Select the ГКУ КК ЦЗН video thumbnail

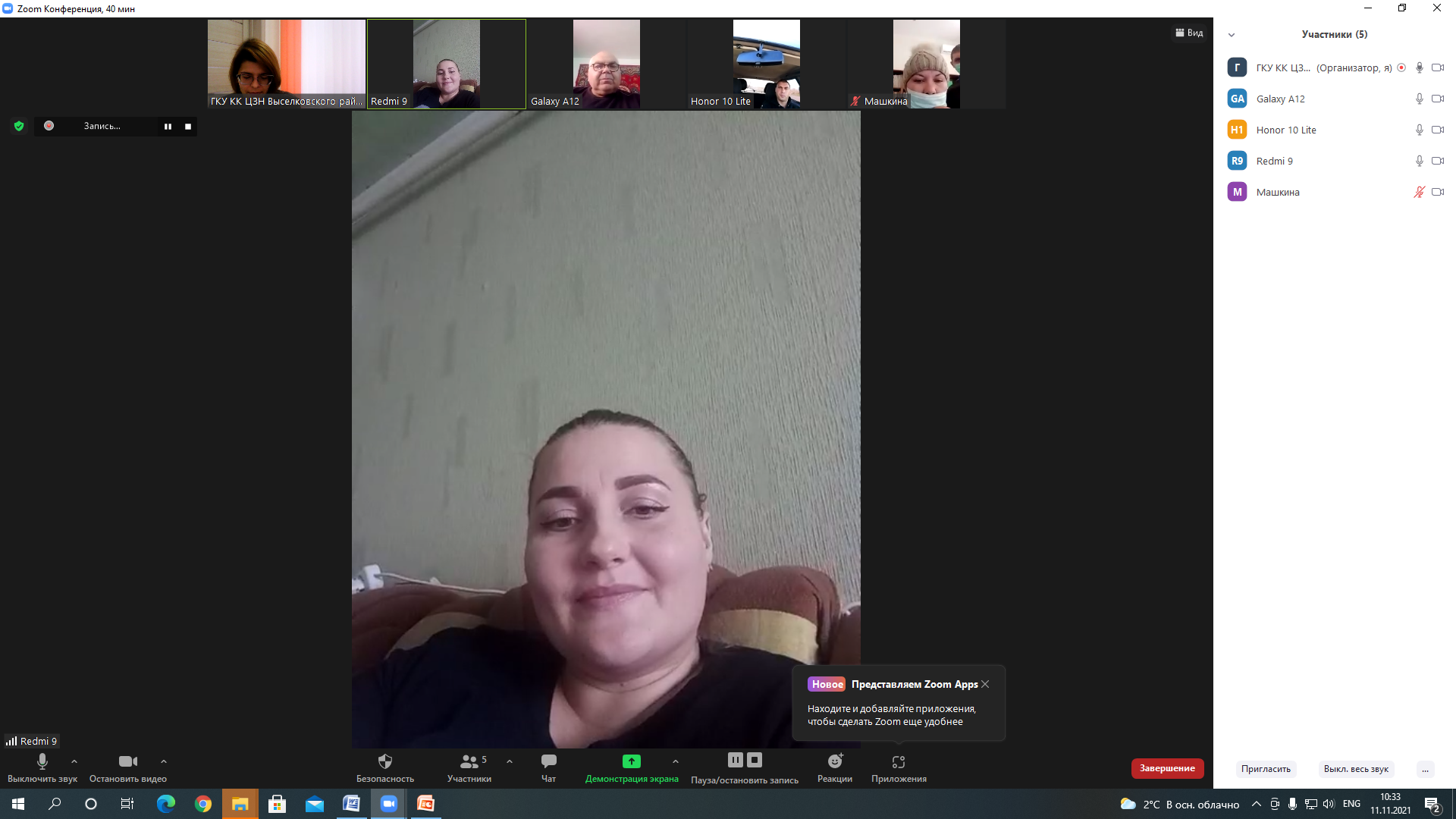pyautogui.click(x=287, y=64)
